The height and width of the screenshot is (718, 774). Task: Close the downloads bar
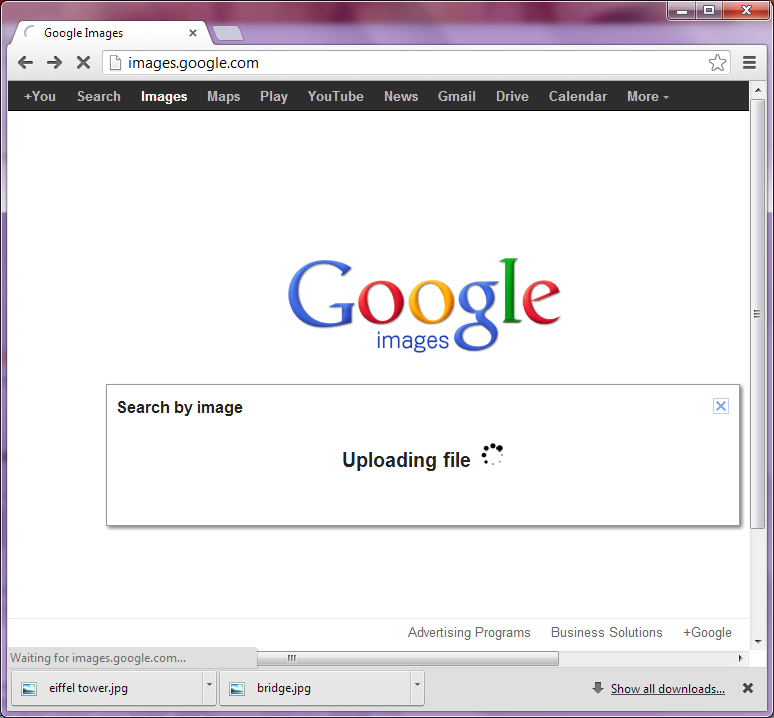pyautogui.click(x=748, y=688)
